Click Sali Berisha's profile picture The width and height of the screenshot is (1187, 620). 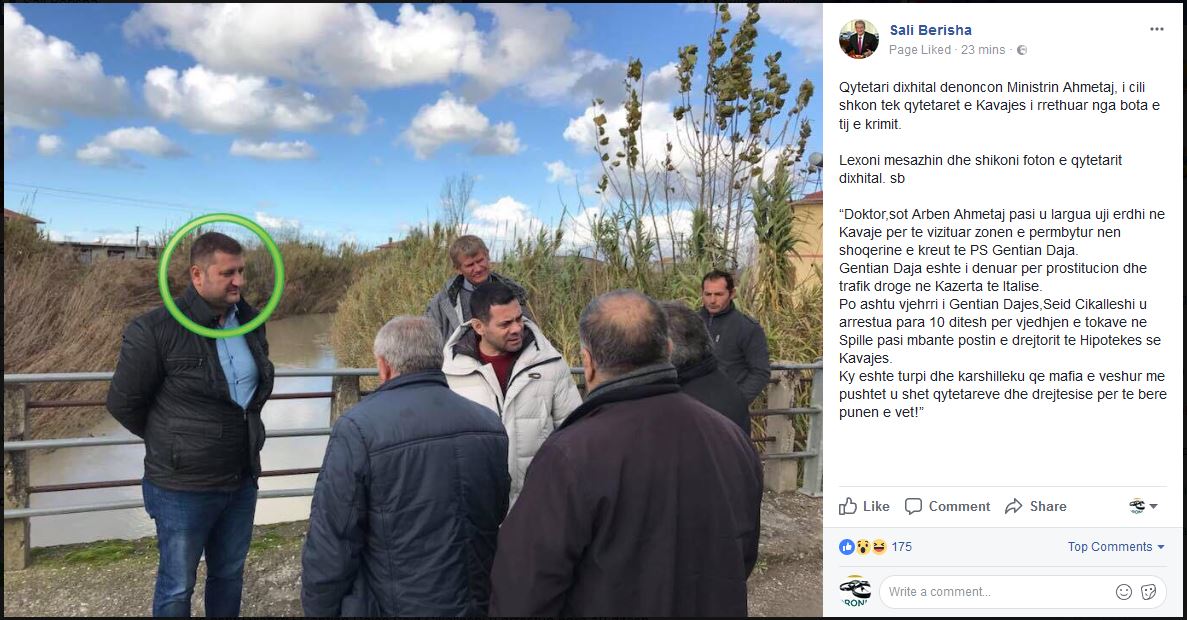click(x=859, y=39)
